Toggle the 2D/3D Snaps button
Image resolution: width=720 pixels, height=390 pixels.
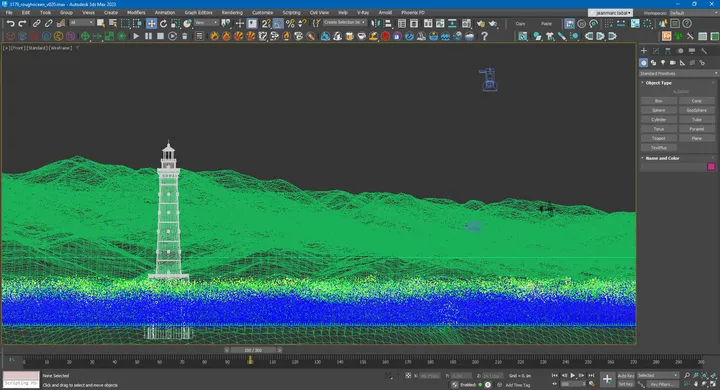[266, 23]
